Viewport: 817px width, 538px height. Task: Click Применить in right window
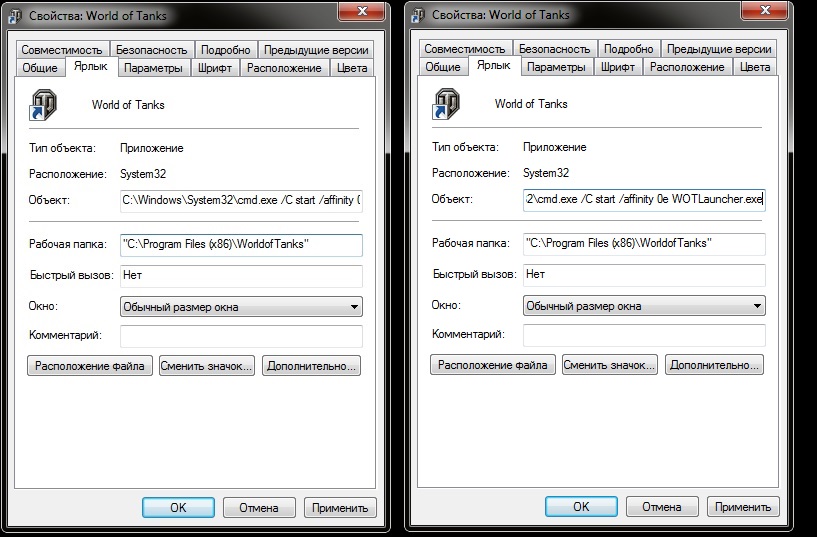(743, 506)
